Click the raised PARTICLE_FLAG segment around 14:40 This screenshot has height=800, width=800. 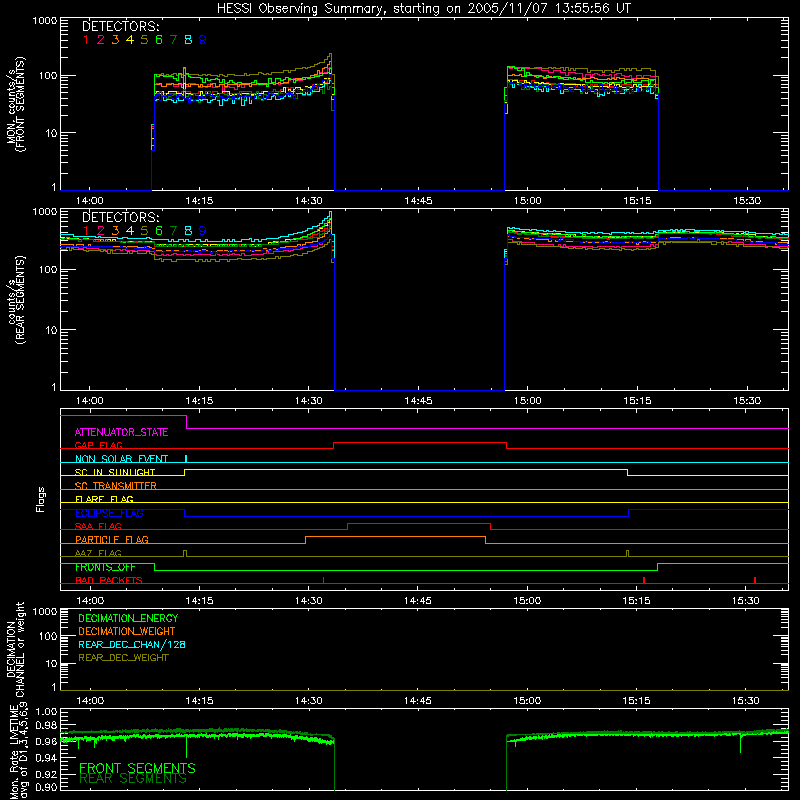pyautogui.click(x=395, y=537)
